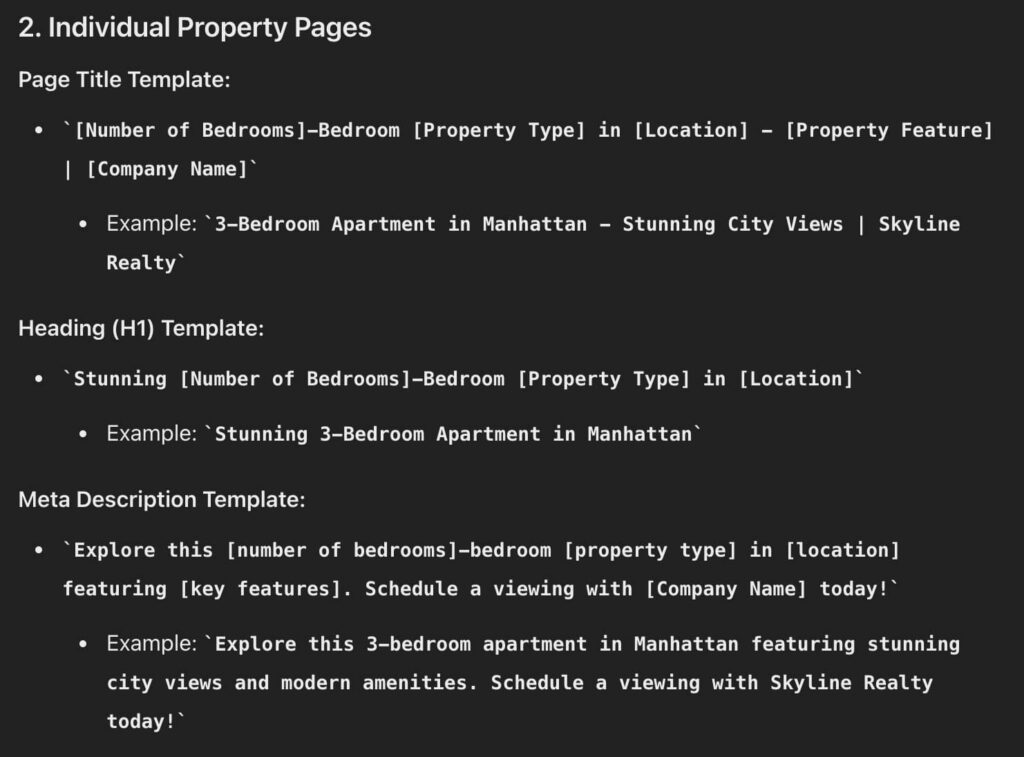Click the '| [Company Name]' line
Screen dimensions: 1024x757
click(161, 169)
